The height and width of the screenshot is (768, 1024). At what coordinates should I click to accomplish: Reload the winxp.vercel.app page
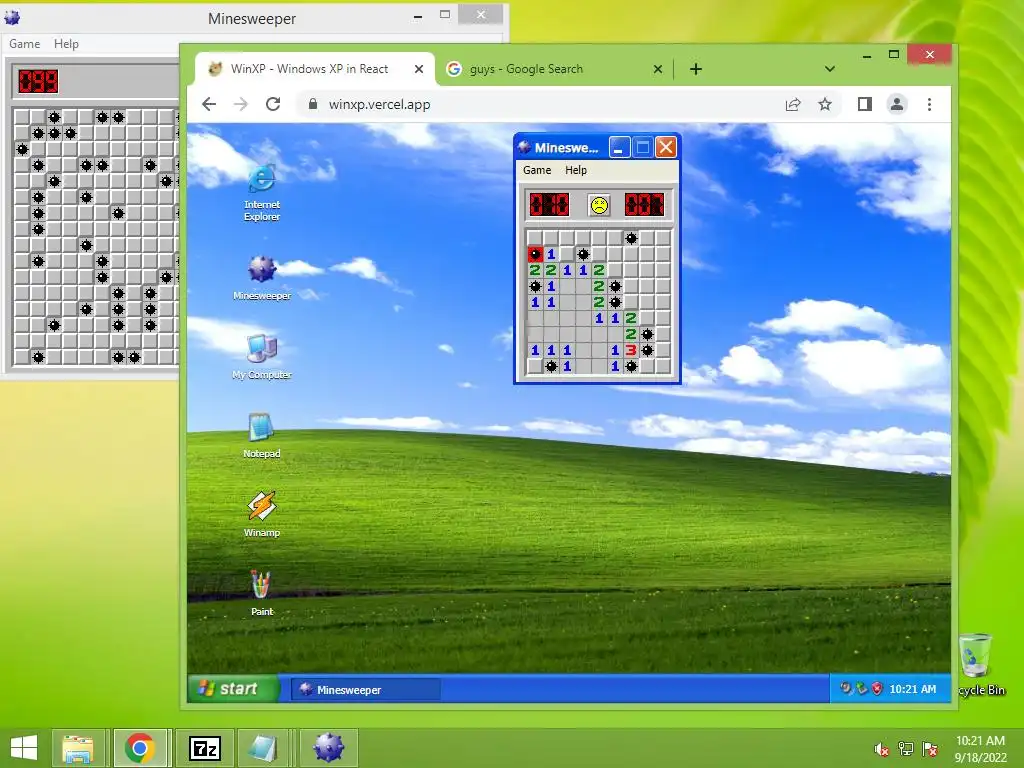click(273, 104)
